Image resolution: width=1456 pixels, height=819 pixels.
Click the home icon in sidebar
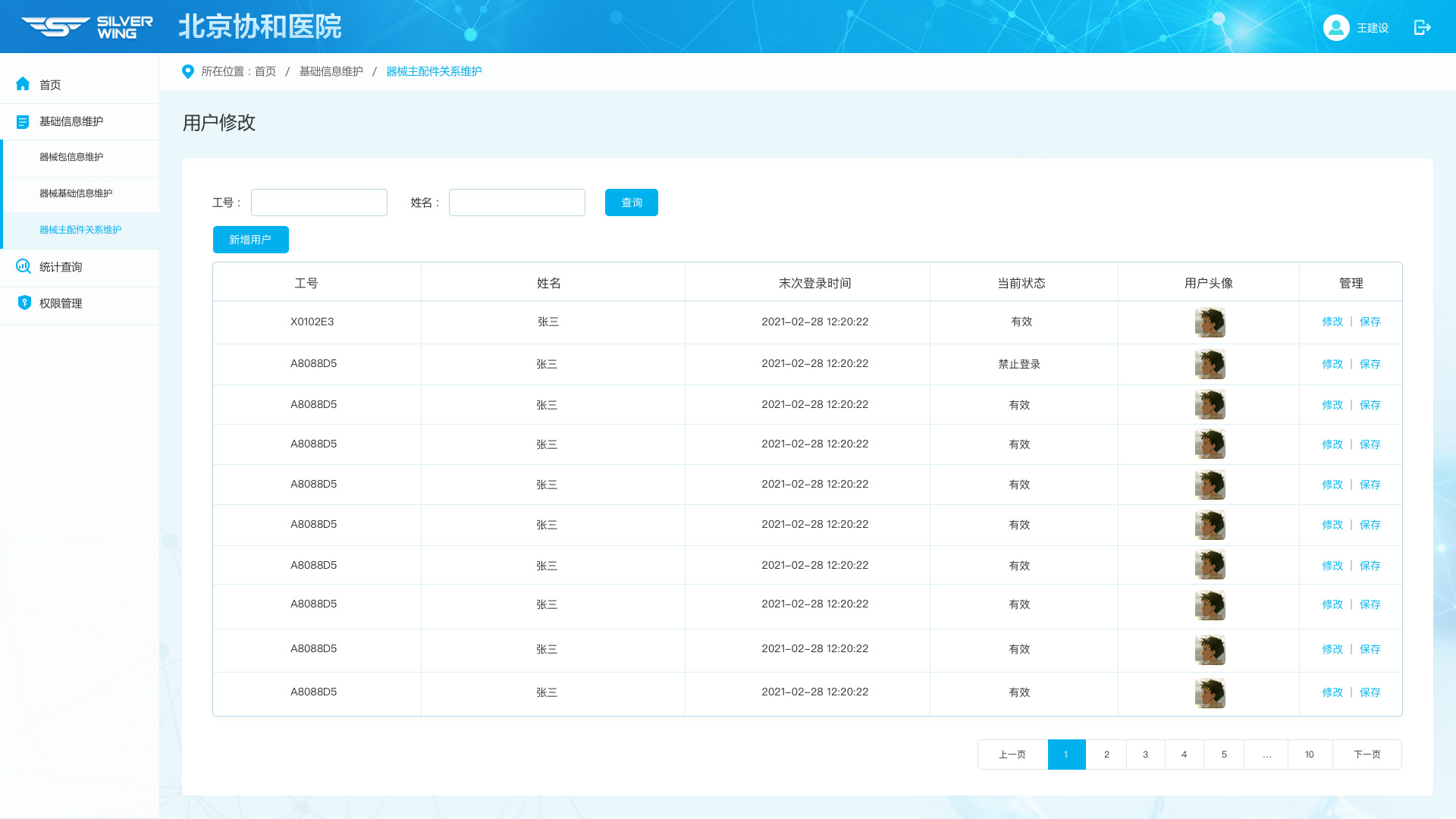coord(23,84)
